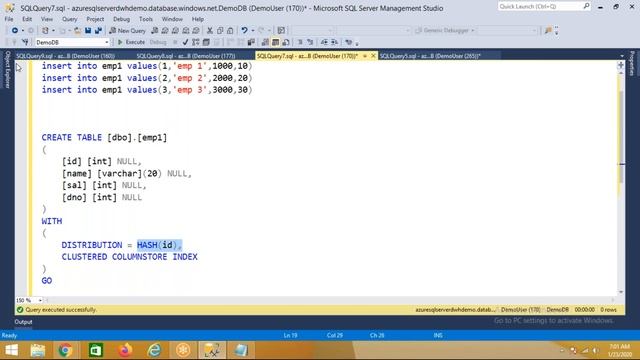Image resolution: width=640 pixels, height=360 pixels.
Task: Open the Object Explorer side panel
Action: 7,70
